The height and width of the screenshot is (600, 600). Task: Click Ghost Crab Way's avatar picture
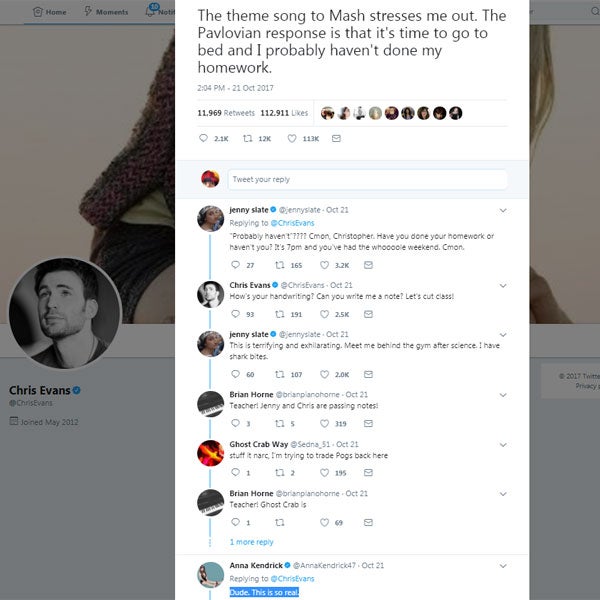pos(210,452)
